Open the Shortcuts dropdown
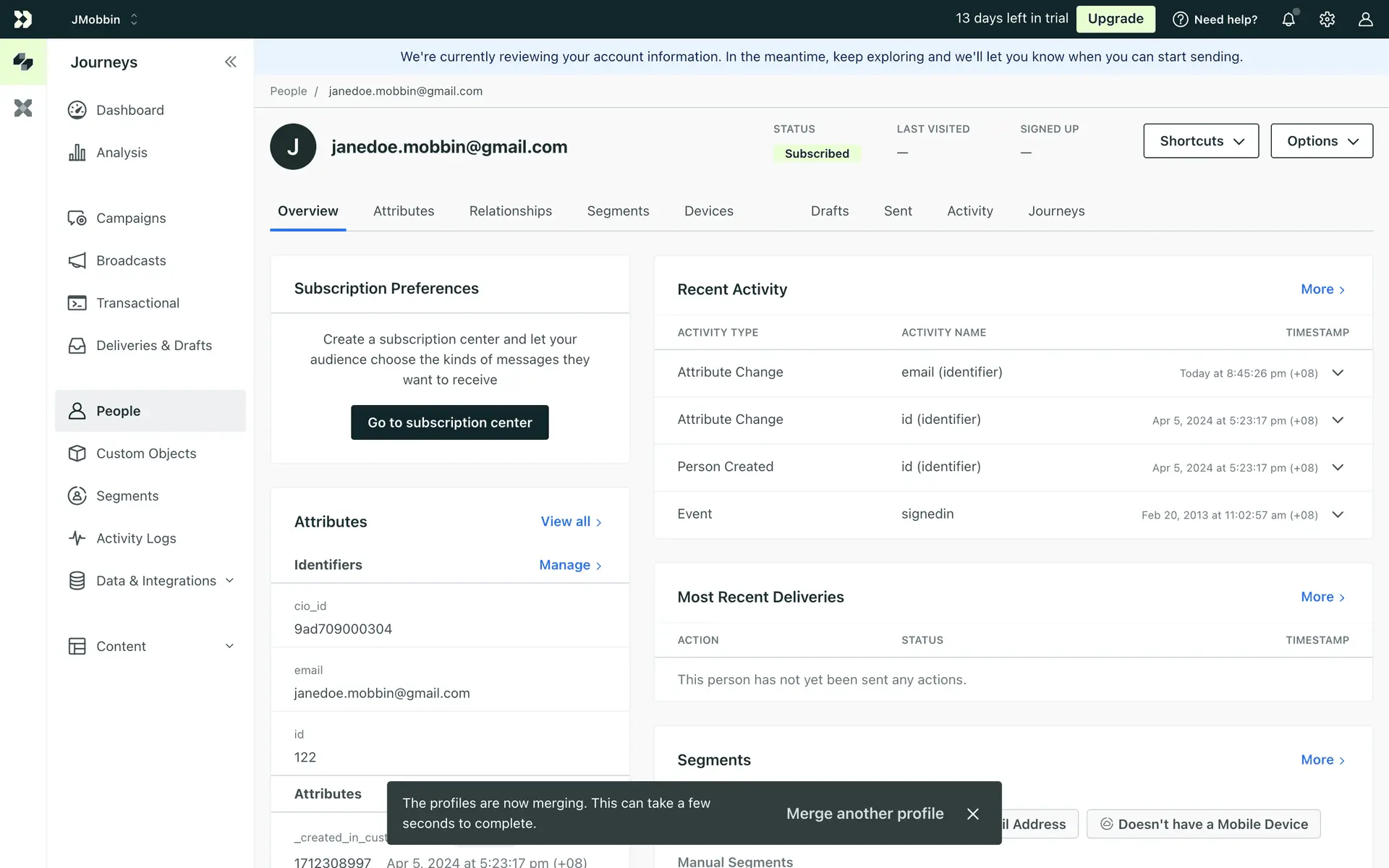 pos(1201,141)
